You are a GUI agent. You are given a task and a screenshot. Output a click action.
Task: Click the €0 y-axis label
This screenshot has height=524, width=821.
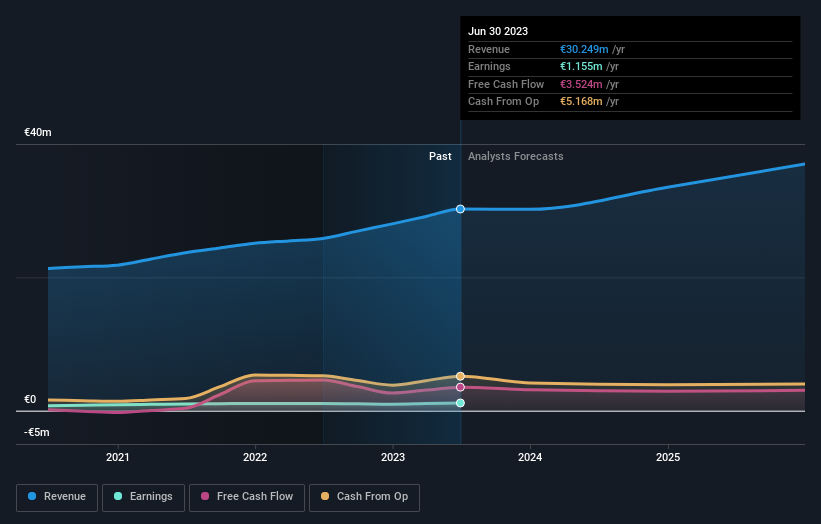coord(30,399)
